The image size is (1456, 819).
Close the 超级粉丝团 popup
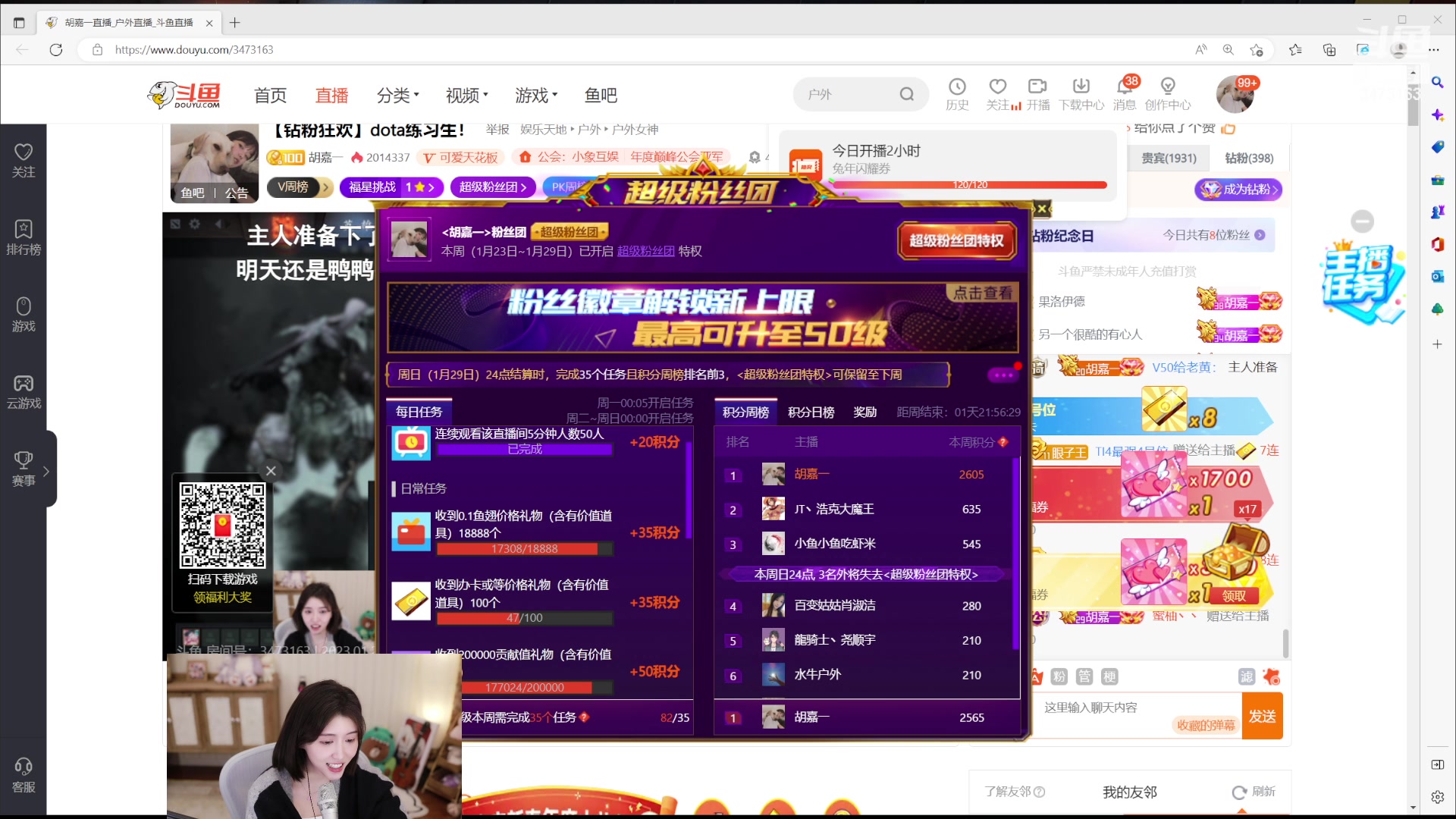1042,209
